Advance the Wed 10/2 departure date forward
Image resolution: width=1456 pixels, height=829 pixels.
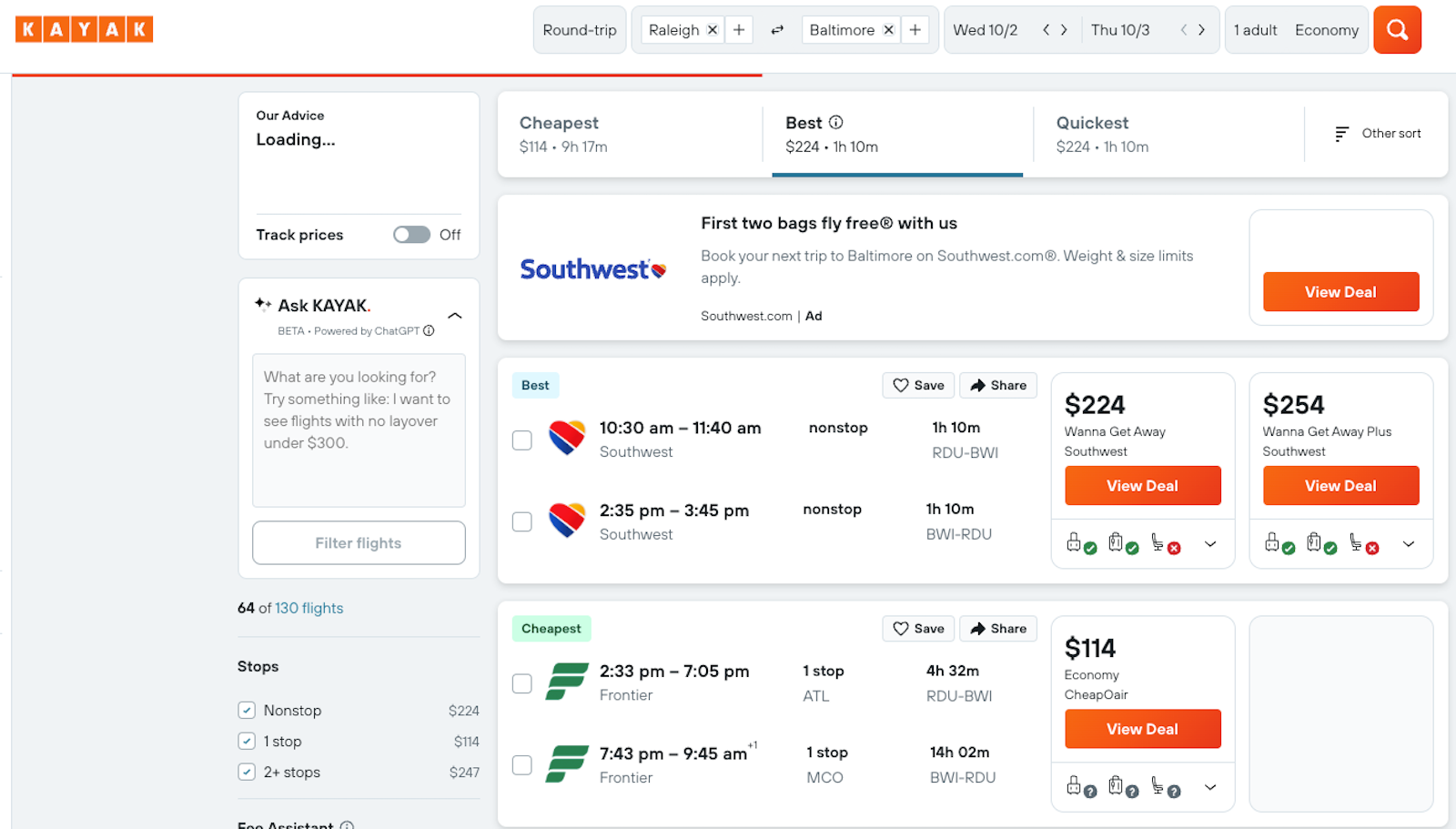tap(1064, 30)
